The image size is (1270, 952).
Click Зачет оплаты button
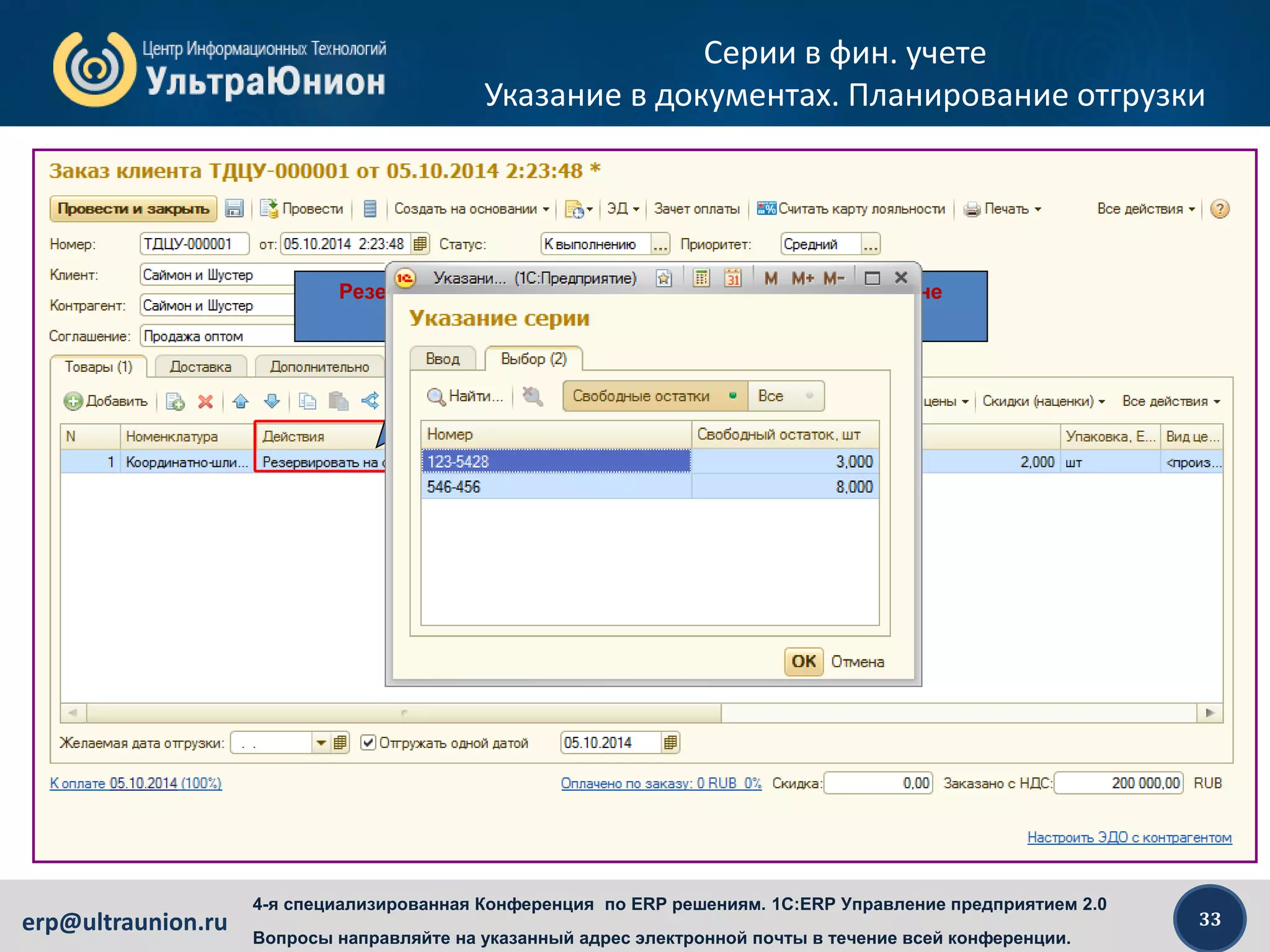click(696, 209)
